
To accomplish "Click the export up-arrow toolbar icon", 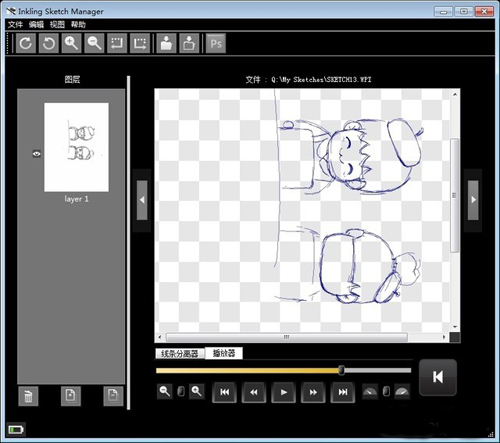I will pos(189,43).
